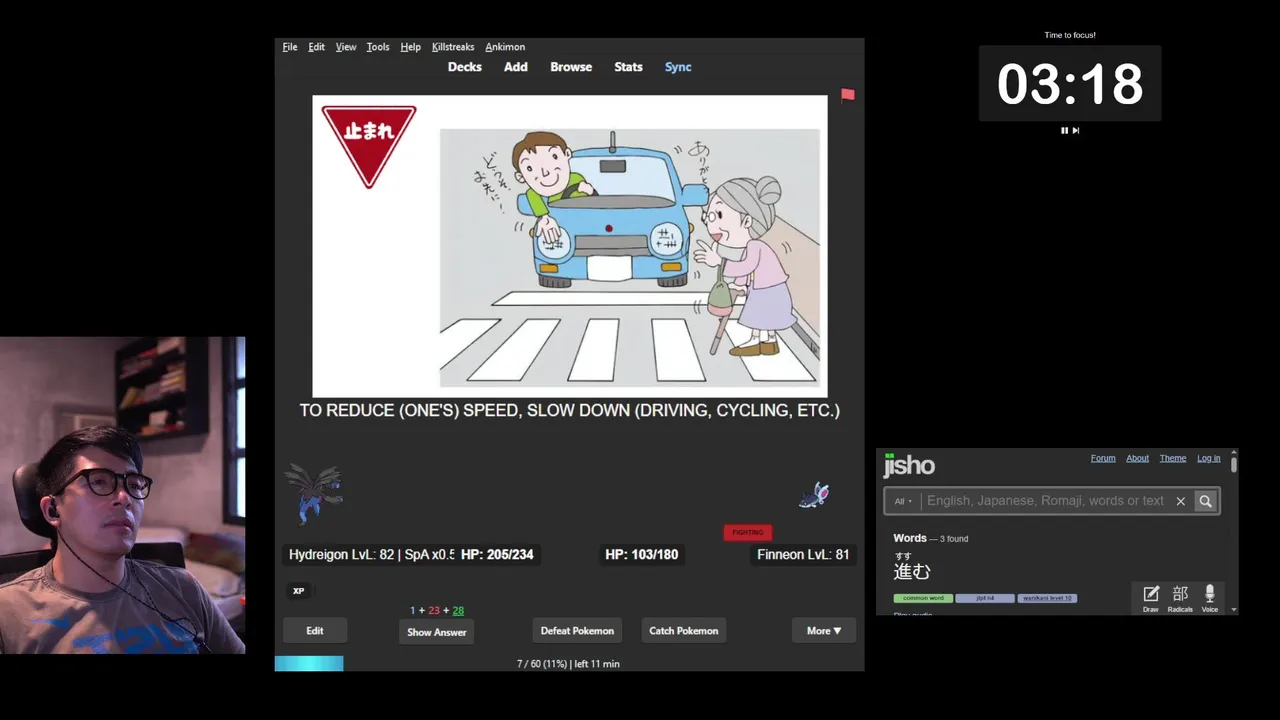Click the '7 / 60 (11%) | left 11 min' status text
The height and width of the screenshot is (720, 1280).
coord(568,664)
